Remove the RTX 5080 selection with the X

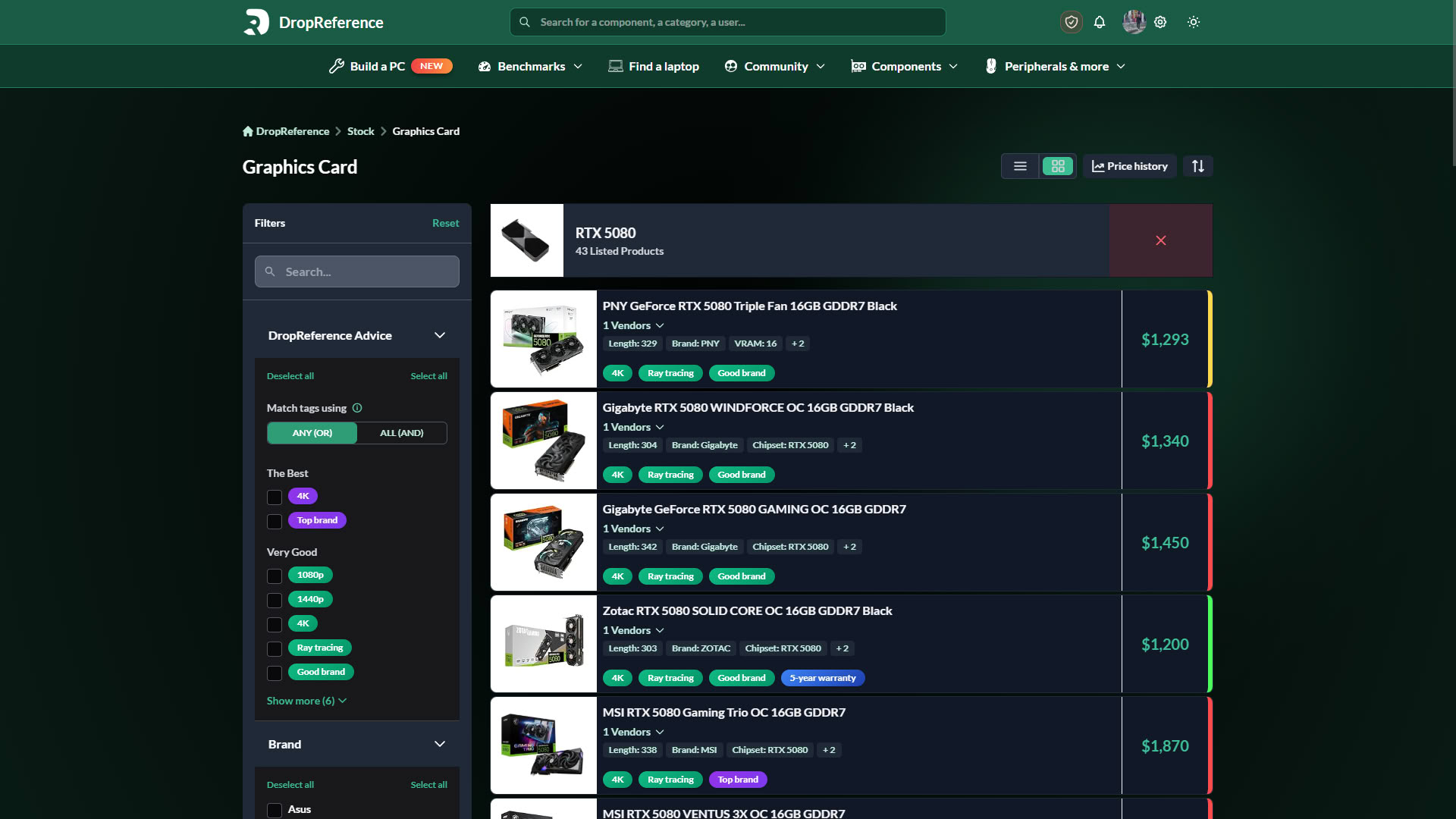(1161, 240)
